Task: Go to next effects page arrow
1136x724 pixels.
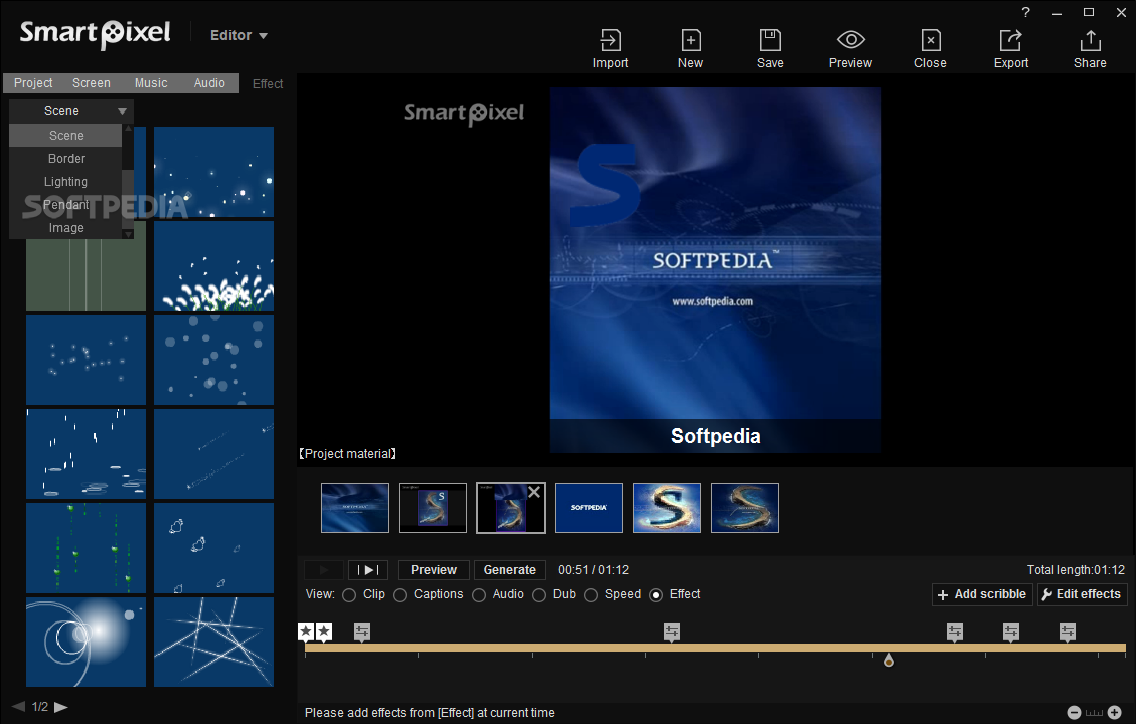Action: [61, 707]
